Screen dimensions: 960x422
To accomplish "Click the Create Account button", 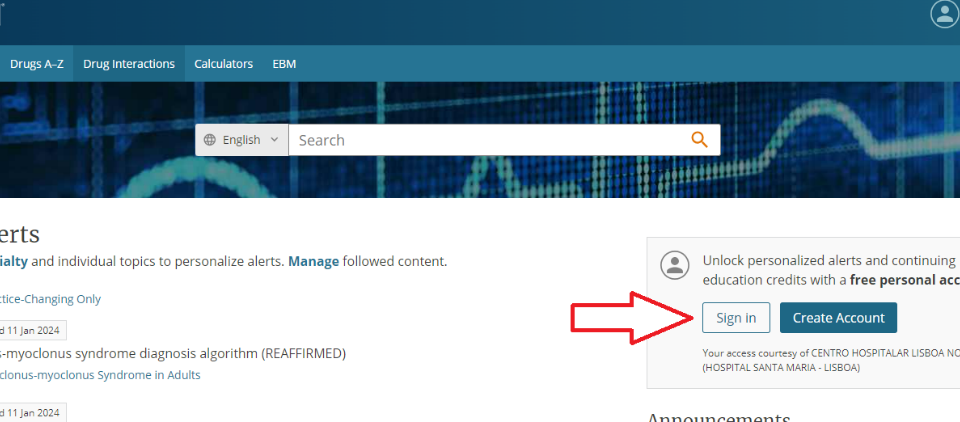I will 838,317.
